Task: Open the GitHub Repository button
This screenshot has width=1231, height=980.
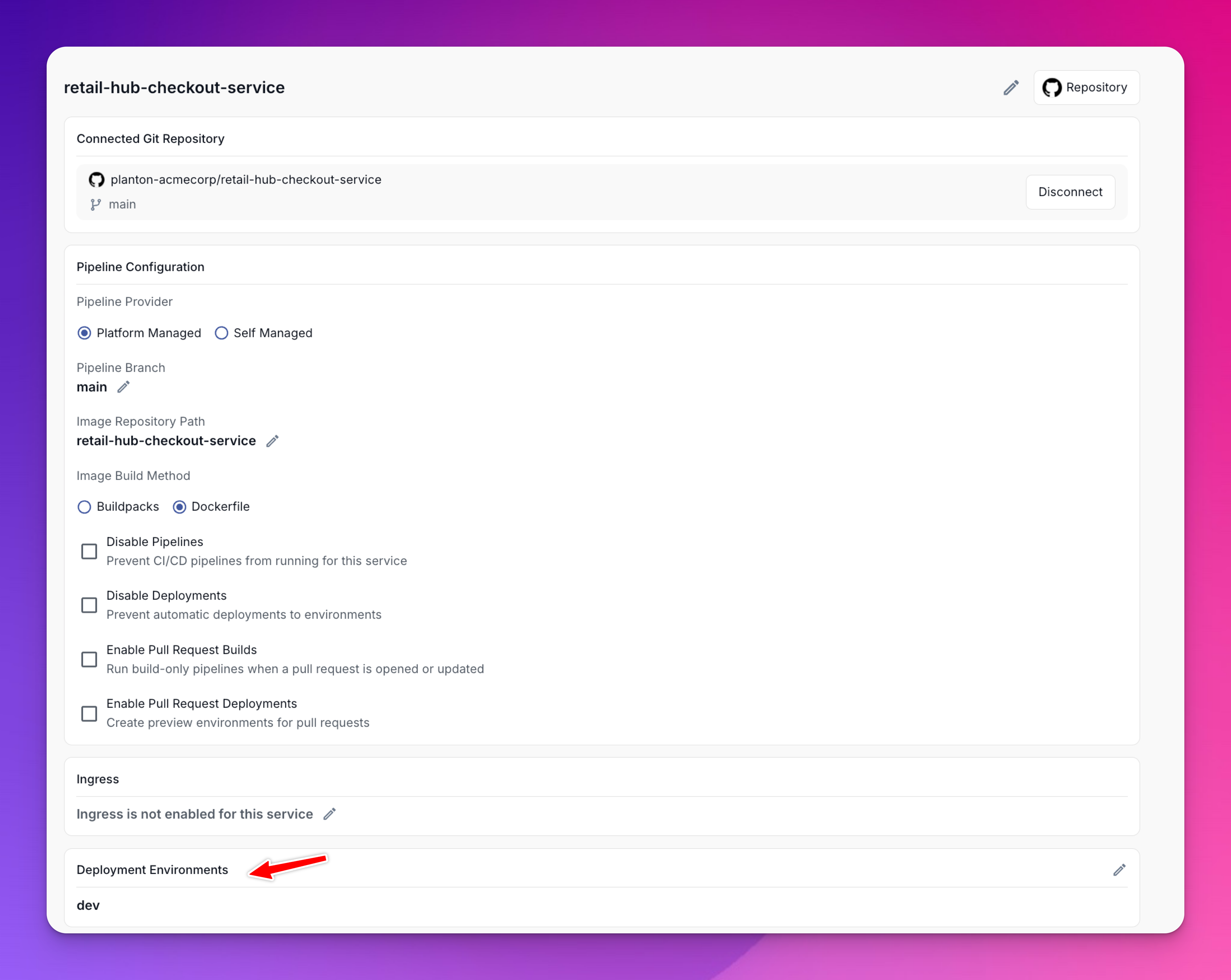Action: tap(1086, 87)
